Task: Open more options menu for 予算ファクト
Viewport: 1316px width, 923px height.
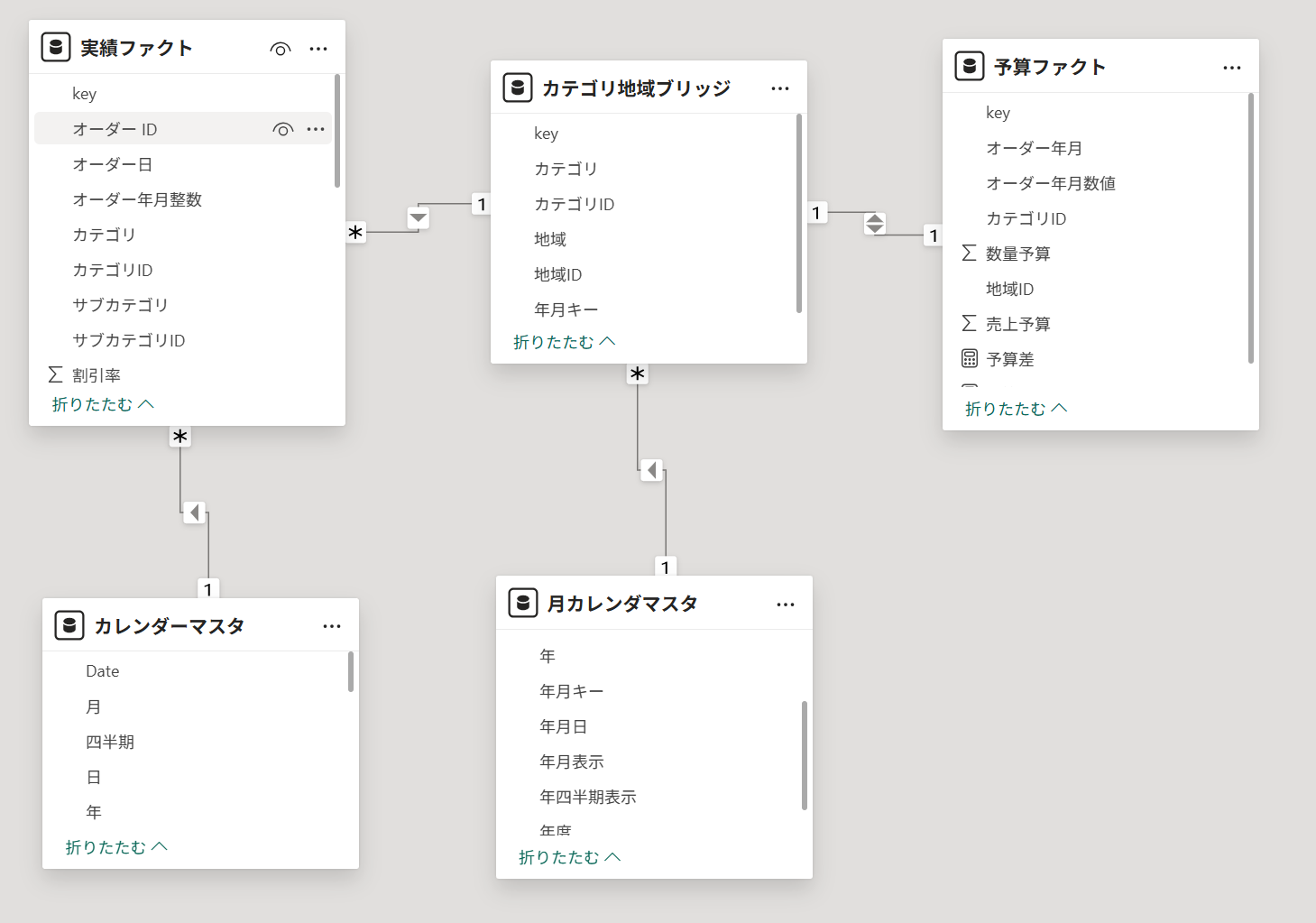Action: click(1232, 68)
